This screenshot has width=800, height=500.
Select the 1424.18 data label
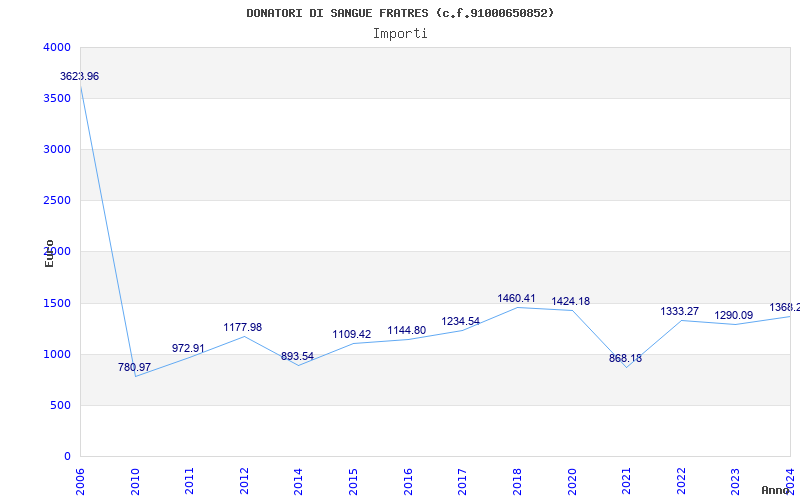(570, 302)
